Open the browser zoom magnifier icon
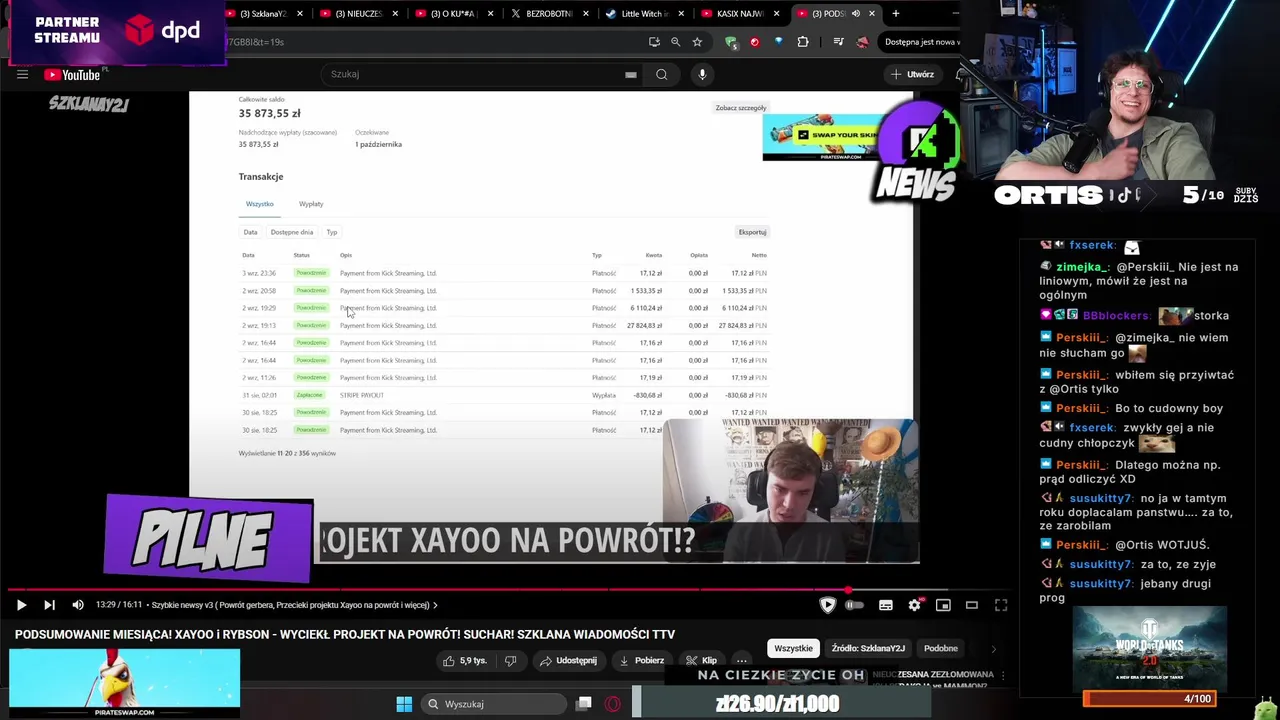 click(x=675, y=42)
